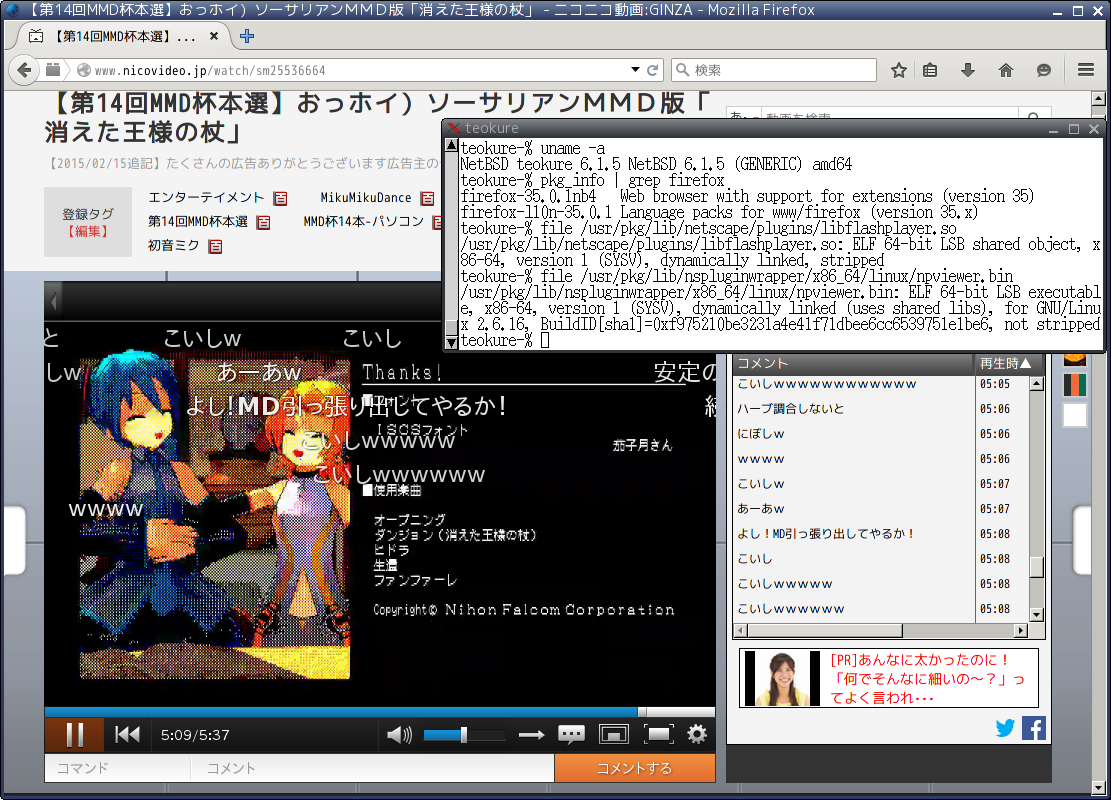Collapse the player panel left arrow
This screenshot has width=1111, height=800.
pos(54,302)
